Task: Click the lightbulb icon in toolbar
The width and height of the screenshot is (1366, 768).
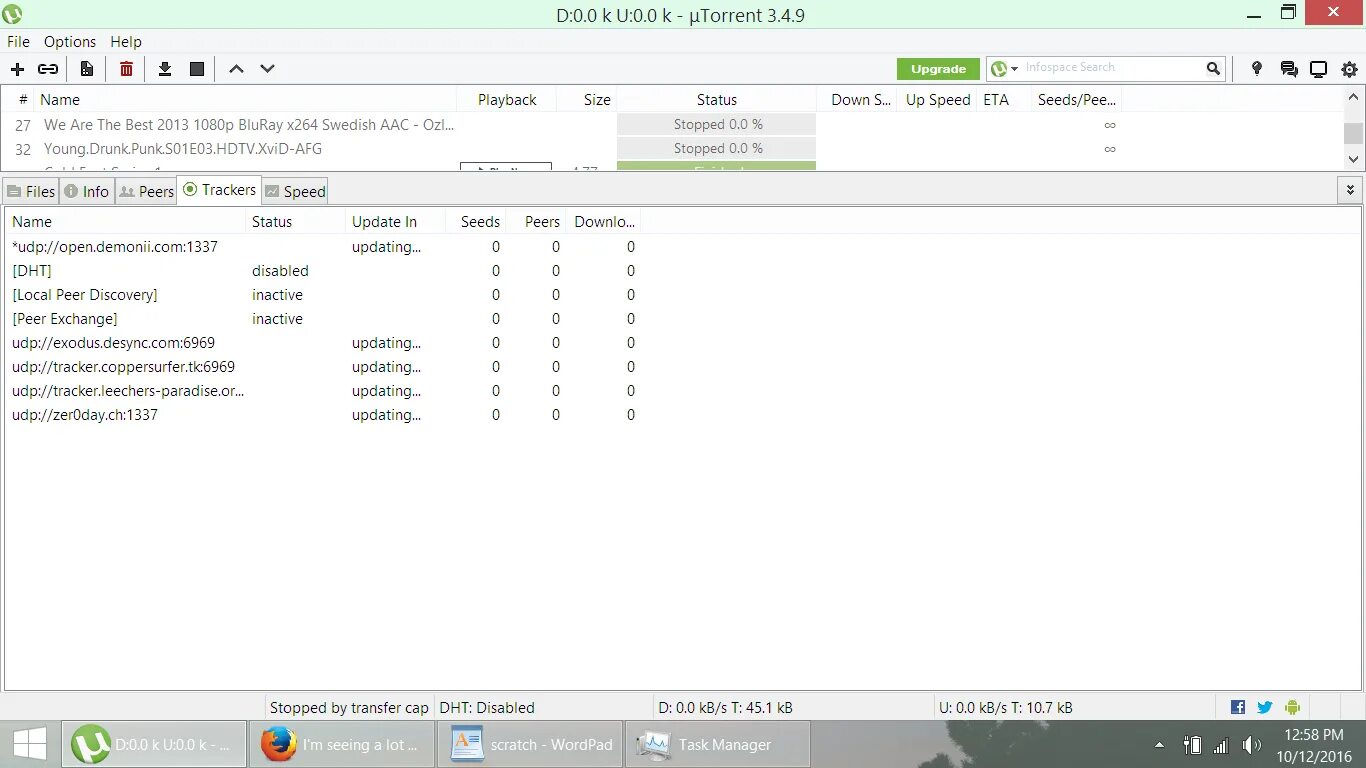Action: tap(1257, 69)
